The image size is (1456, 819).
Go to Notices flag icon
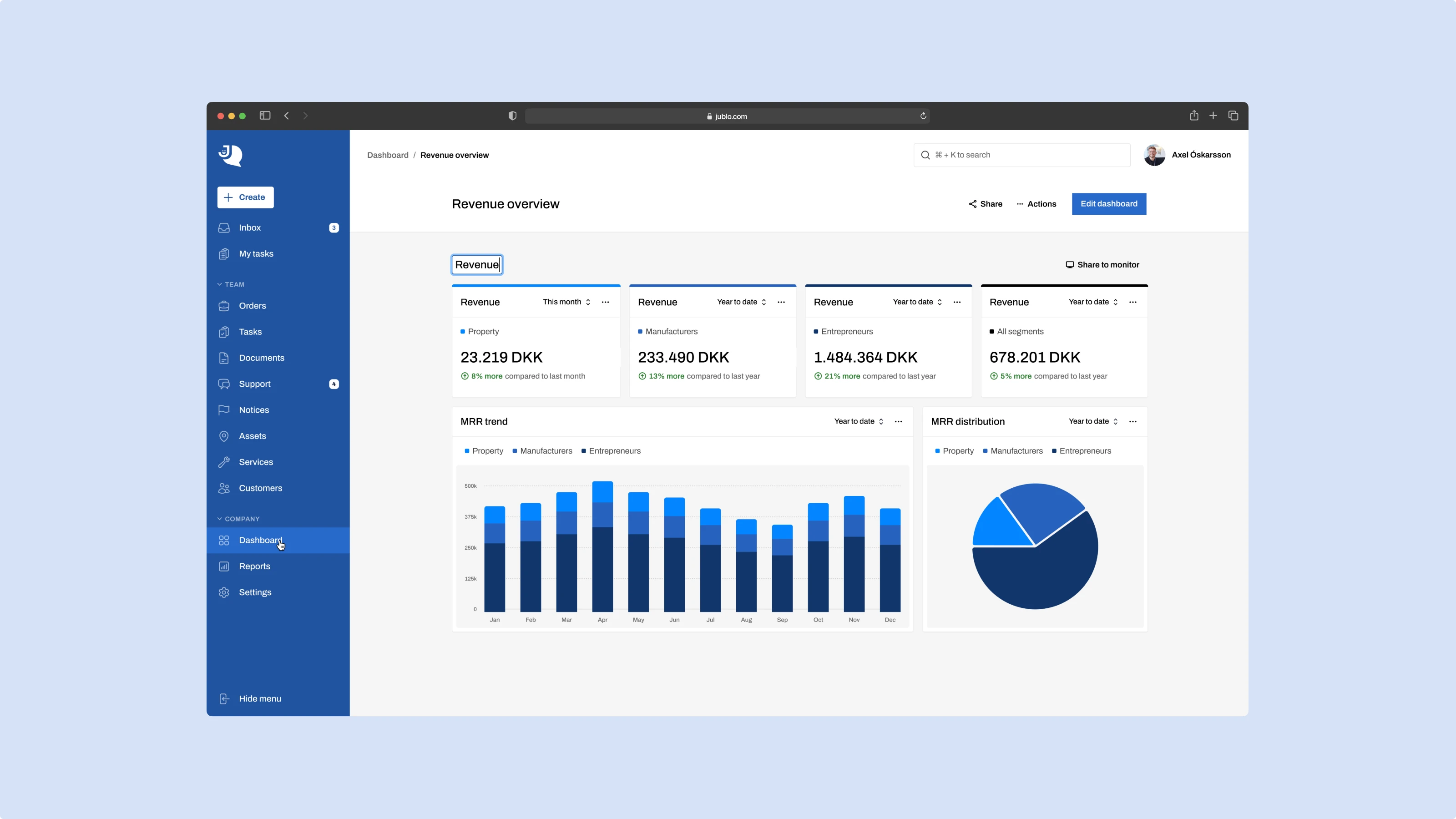224,410
